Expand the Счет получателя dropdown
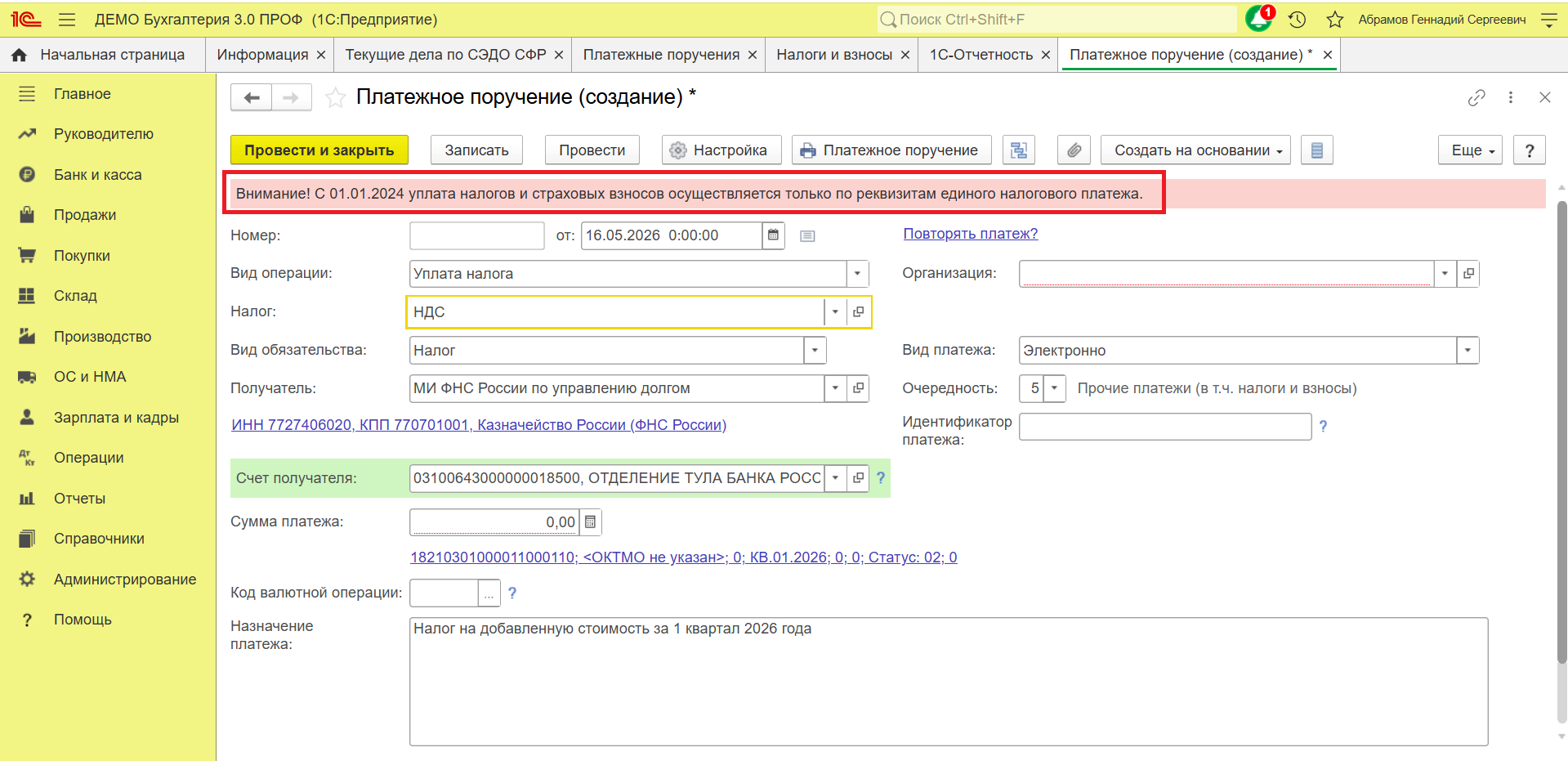 pos(835,478)
